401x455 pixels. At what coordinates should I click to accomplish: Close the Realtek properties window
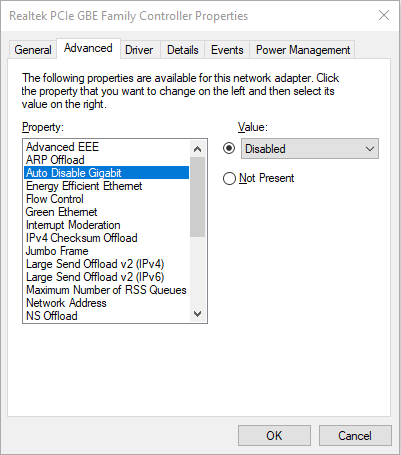click(384, 15)
